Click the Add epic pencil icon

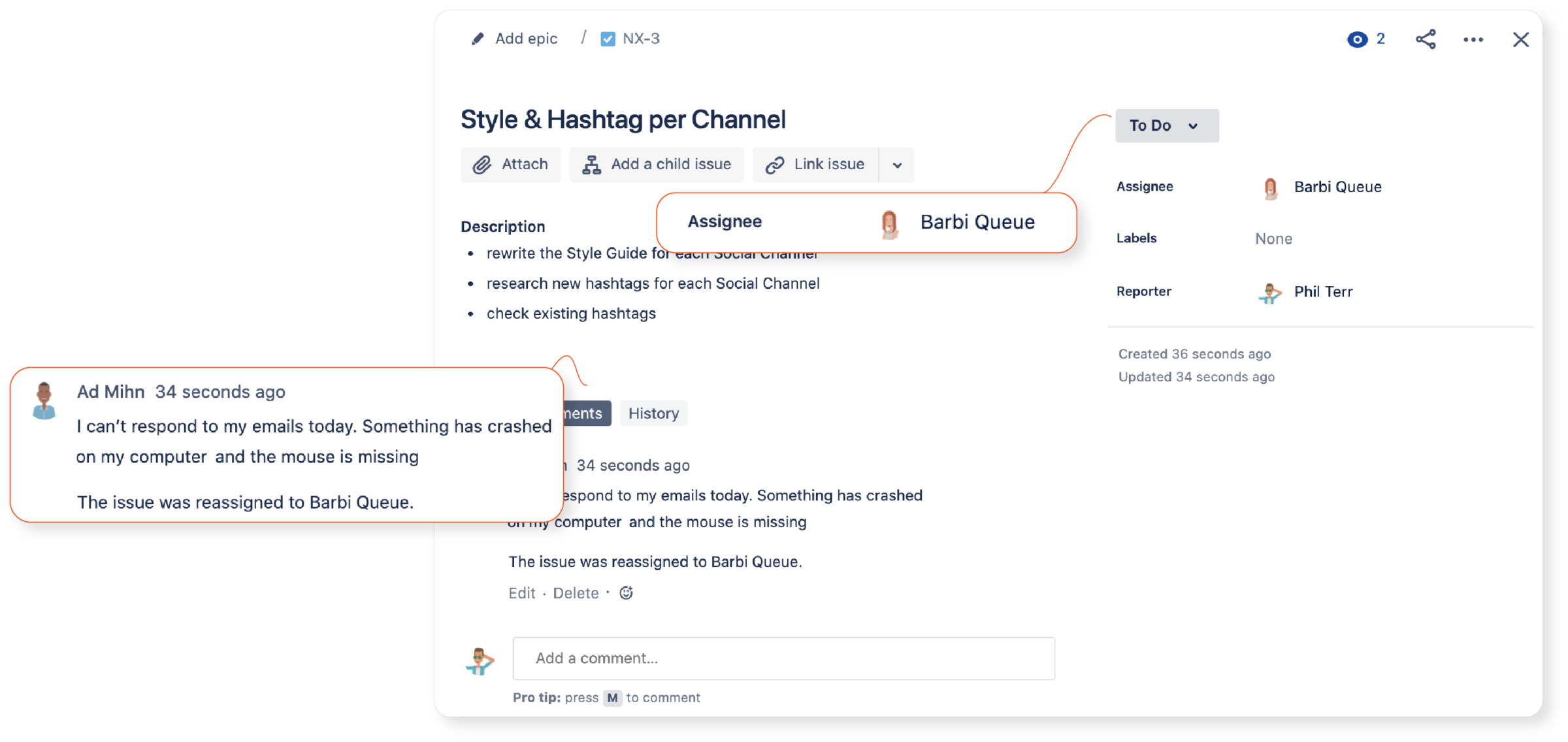click(x=478, y=39)
